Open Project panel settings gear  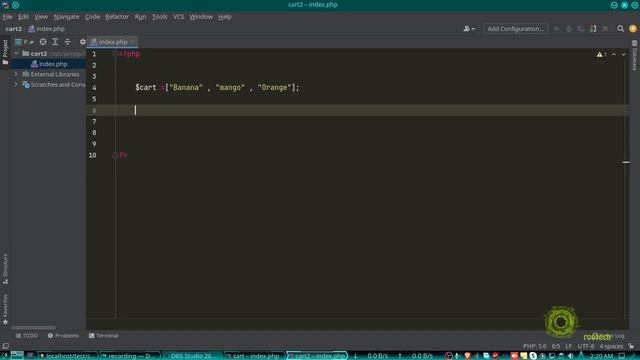tap(83, 42)
